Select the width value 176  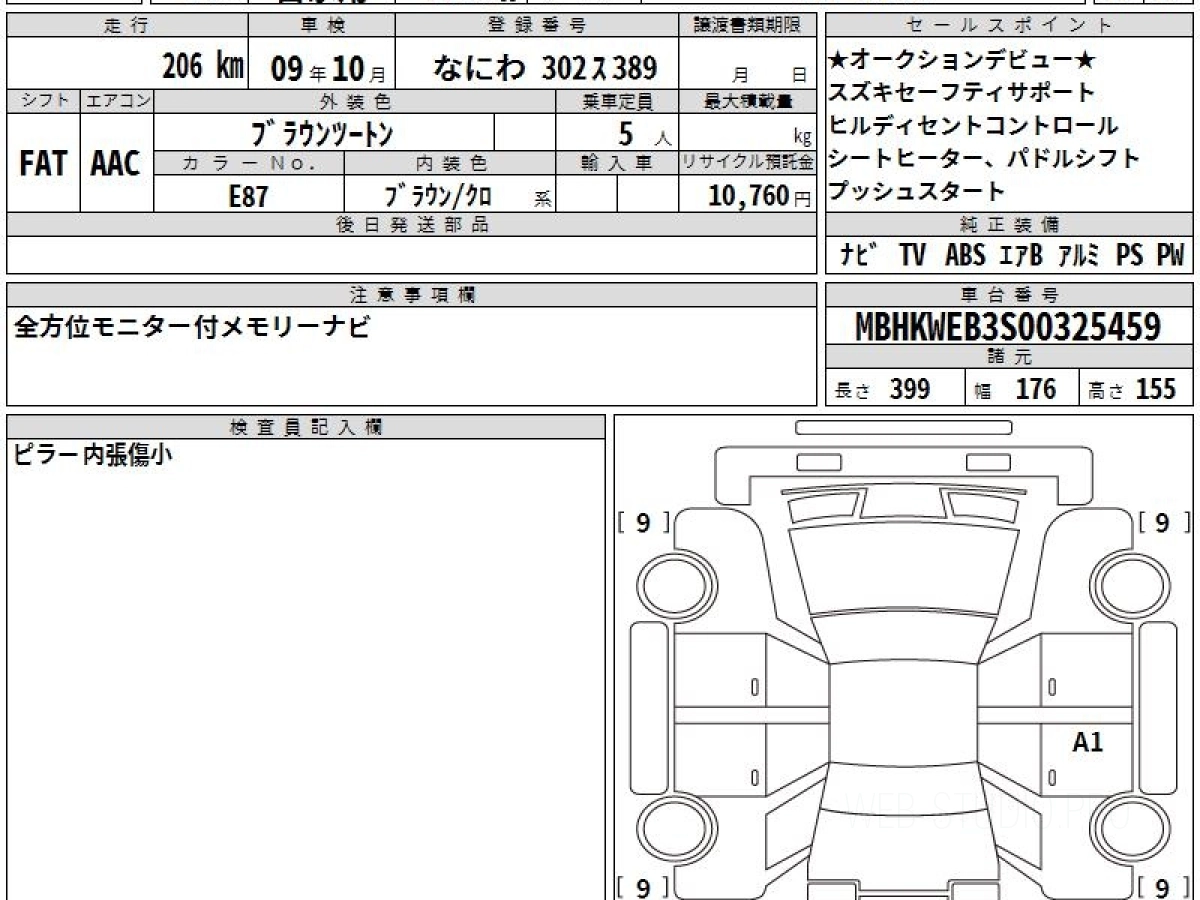click(1036, 389)
